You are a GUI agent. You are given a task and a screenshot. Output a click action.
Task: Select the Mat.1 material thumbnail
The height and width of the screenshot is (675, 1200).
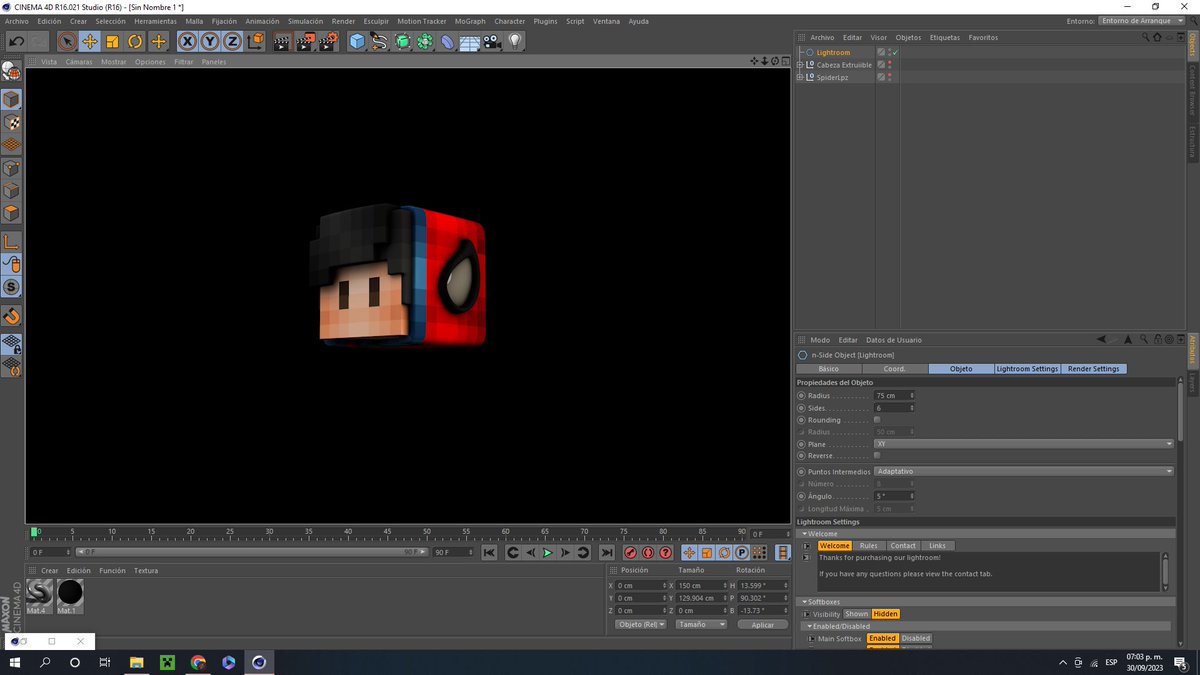[70, 593]
